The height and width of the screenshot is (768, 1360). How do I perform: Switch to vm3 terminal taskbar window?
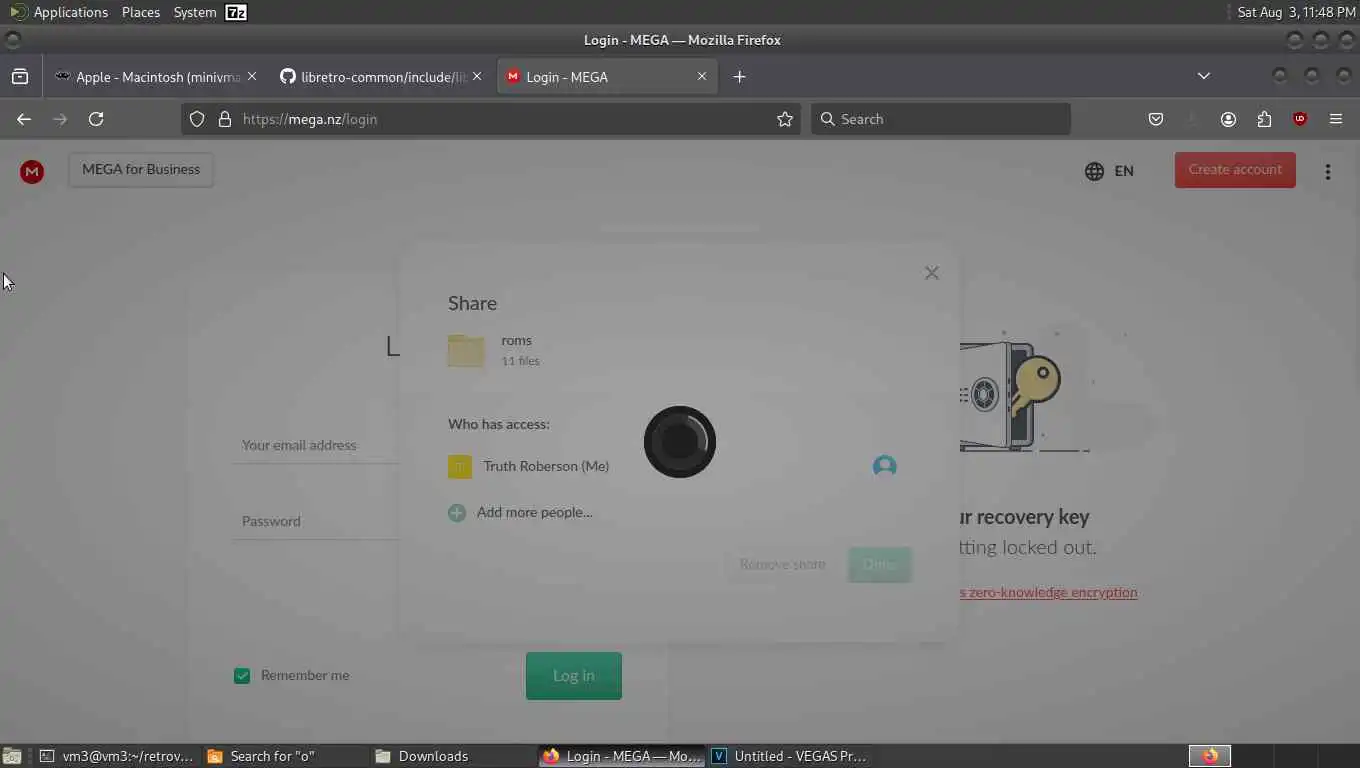click(118, 756)
